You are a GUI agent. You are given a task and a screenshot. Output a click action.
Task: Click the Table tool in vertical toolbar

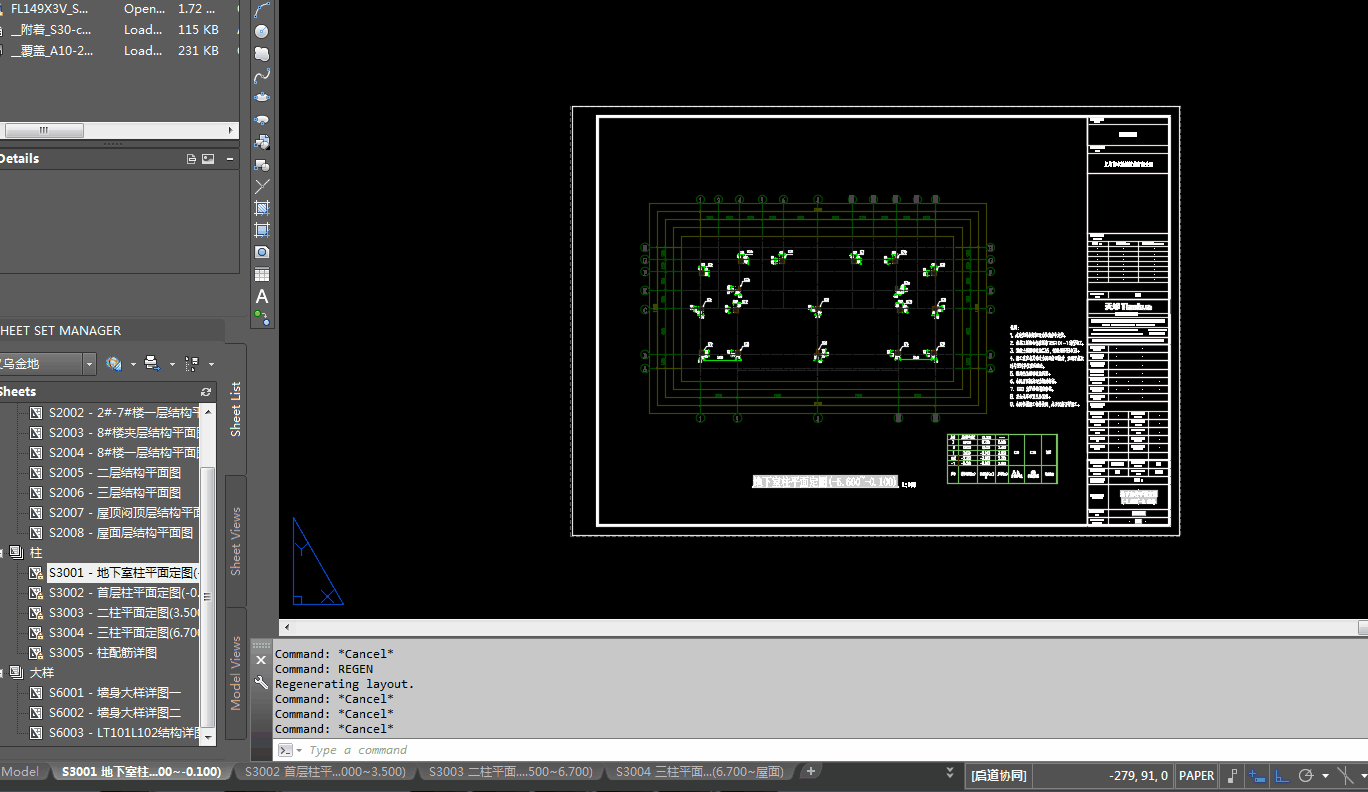[262, 275]
